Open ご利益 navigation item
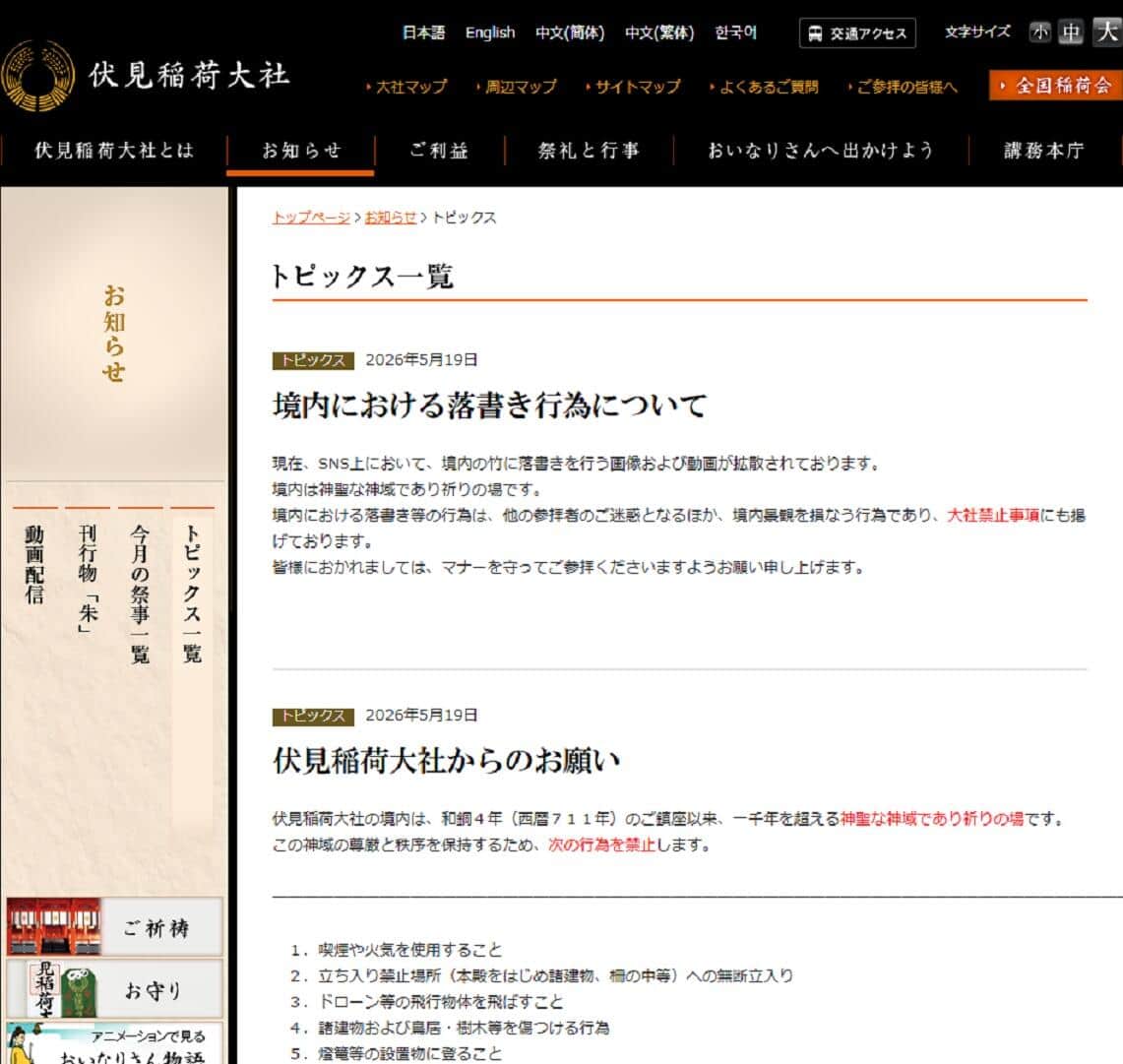1123x1064 pixels. [440, 151]
